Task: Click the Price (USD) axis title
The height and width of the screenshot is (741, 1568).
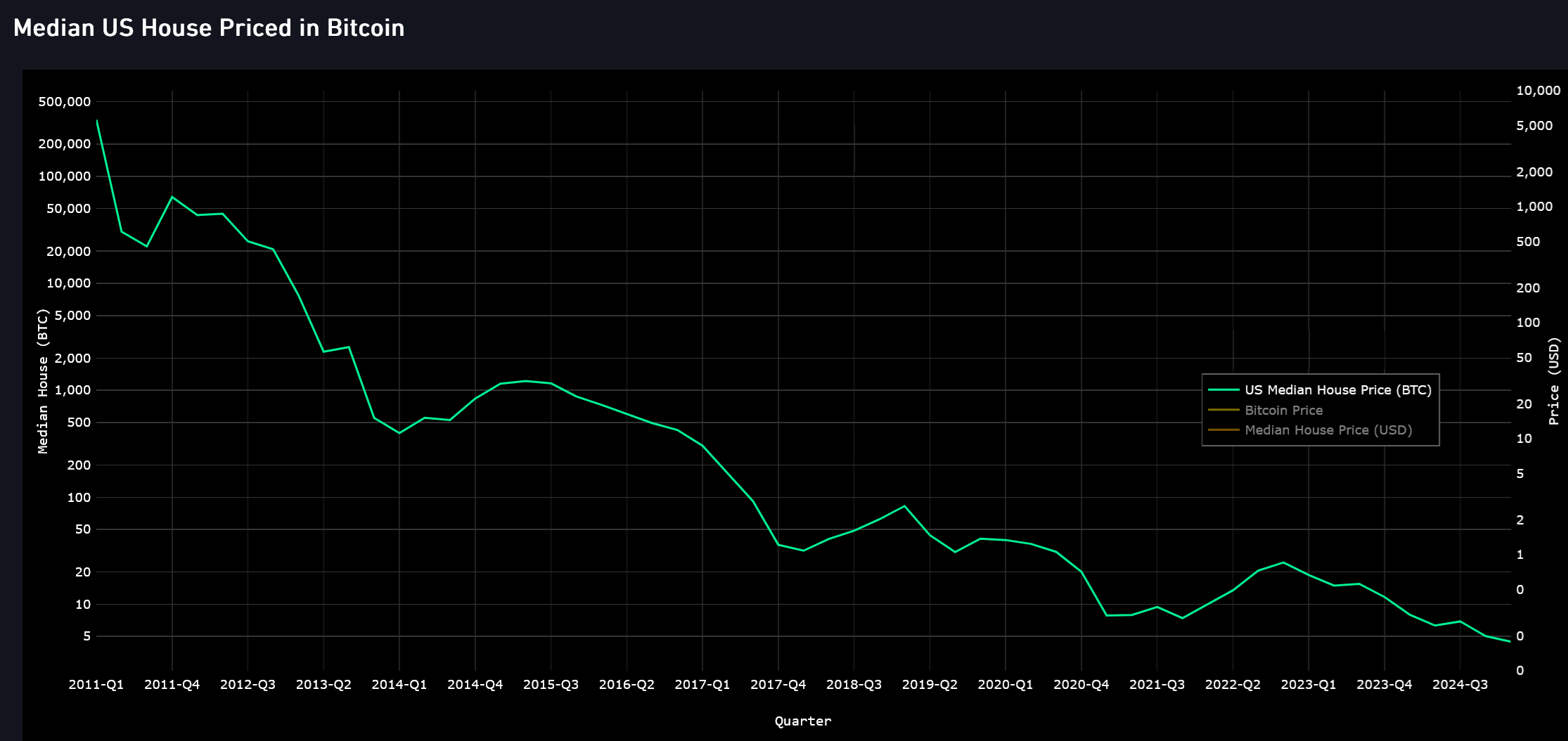Action: pos(1553,381)
